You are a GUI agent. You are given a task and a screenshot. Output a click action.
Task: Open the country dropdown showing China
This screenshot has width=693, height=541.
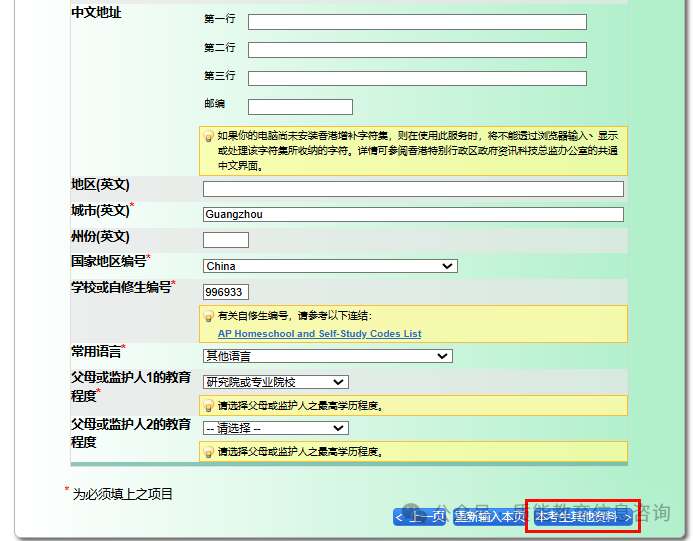point(330,266)
